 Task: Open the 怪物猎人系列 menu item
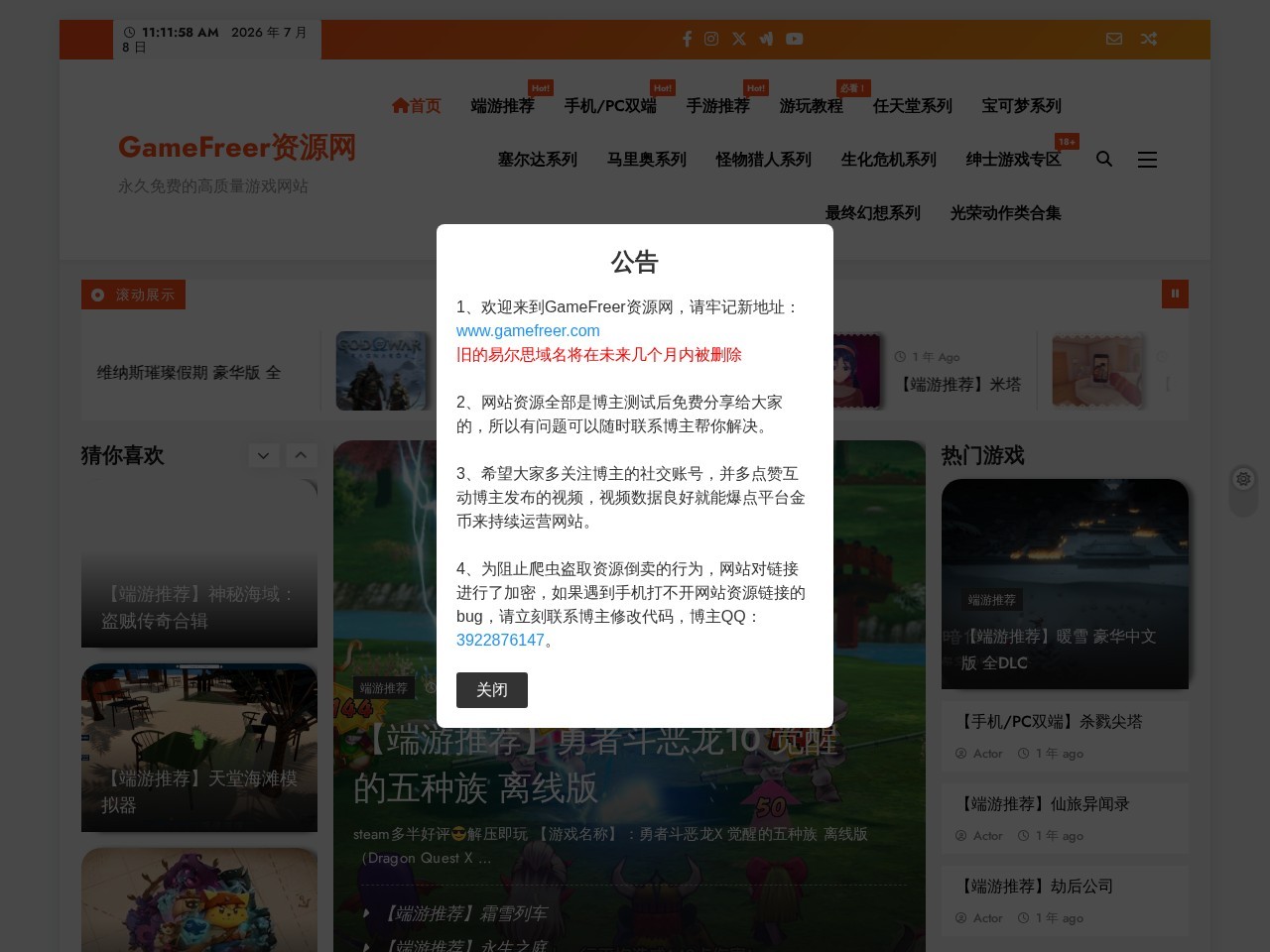tap(764, 159)
